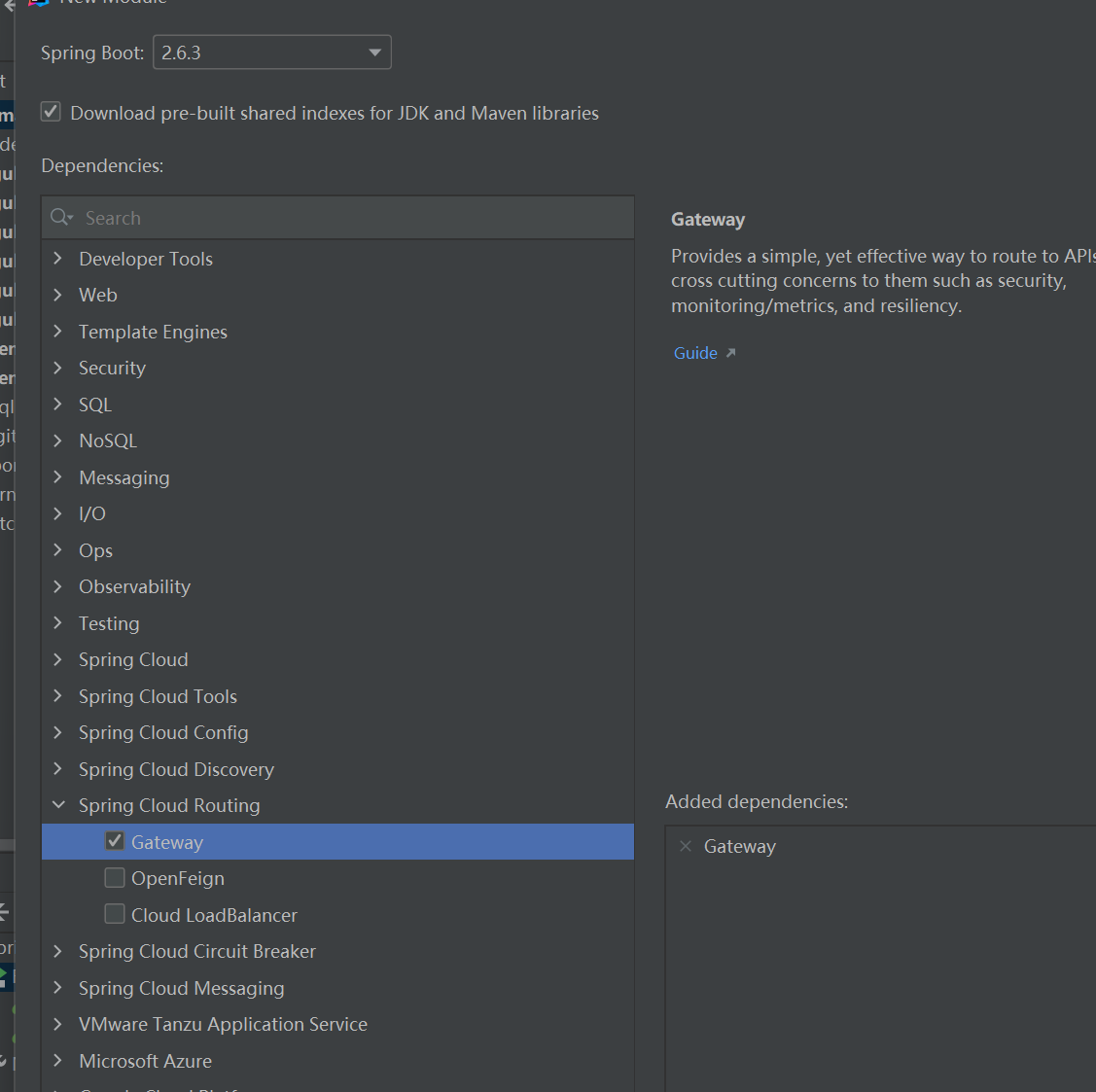Open the Spring Boot version dropdown
Image resolution: width=1096 pixels, height=1092 pixels.
click(272, 53)
